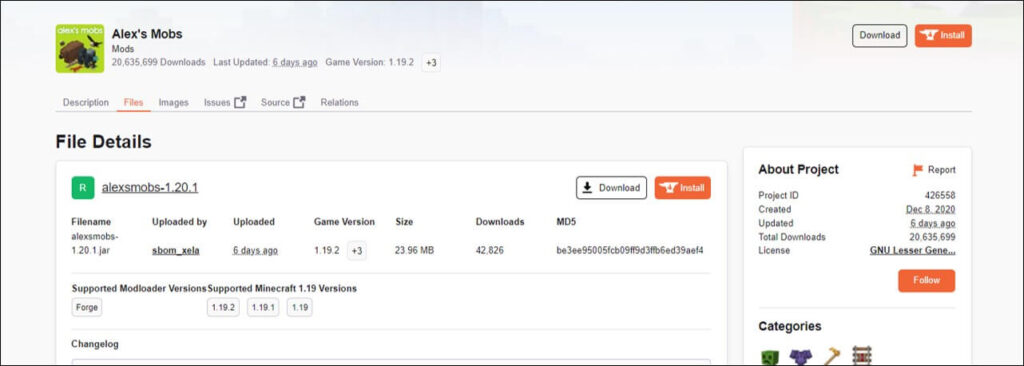Open the alexsmobs-1.20.1 file link
Viewport: 1024px width, 366px height.
150,188
